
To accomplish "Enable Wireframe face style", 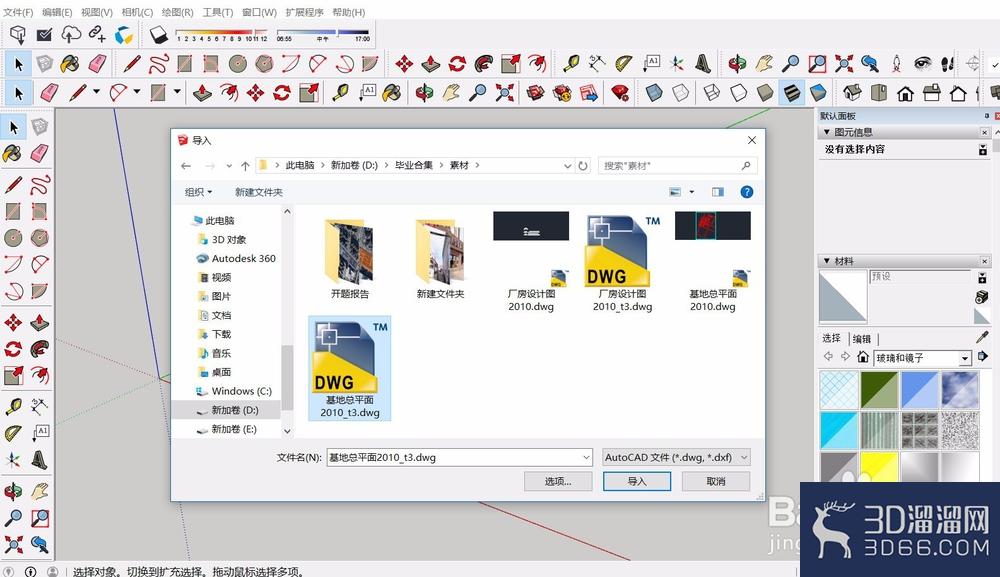I will [x=712, y=94].
